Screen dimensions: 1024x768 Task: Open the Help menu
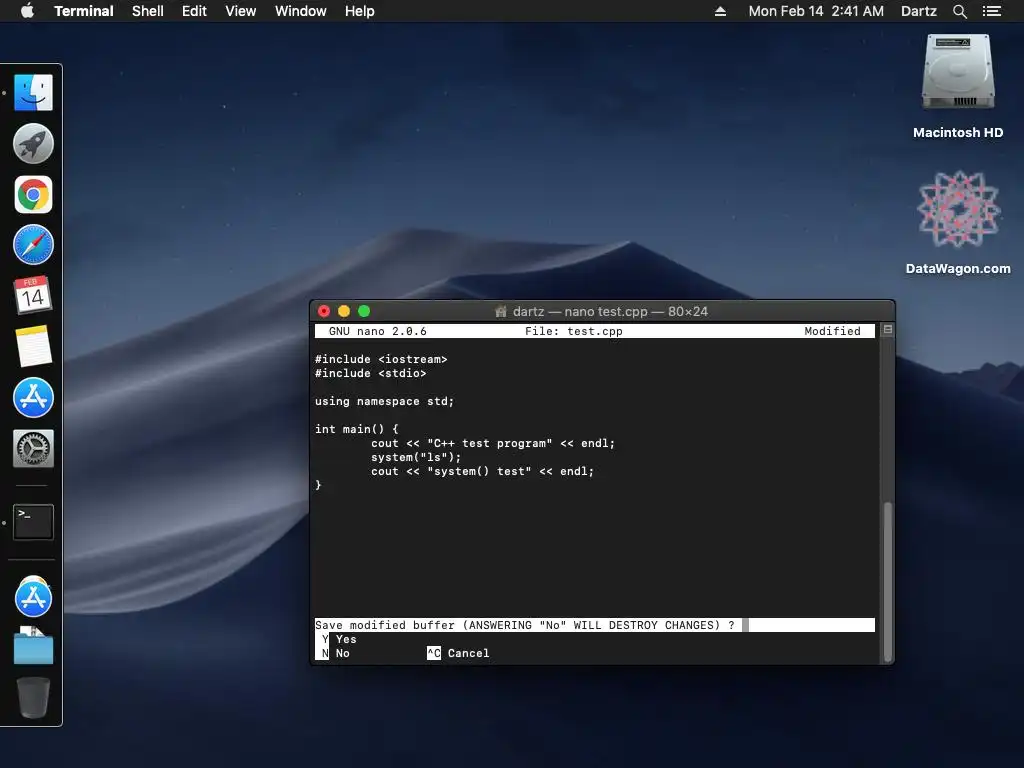click(360, 11)
